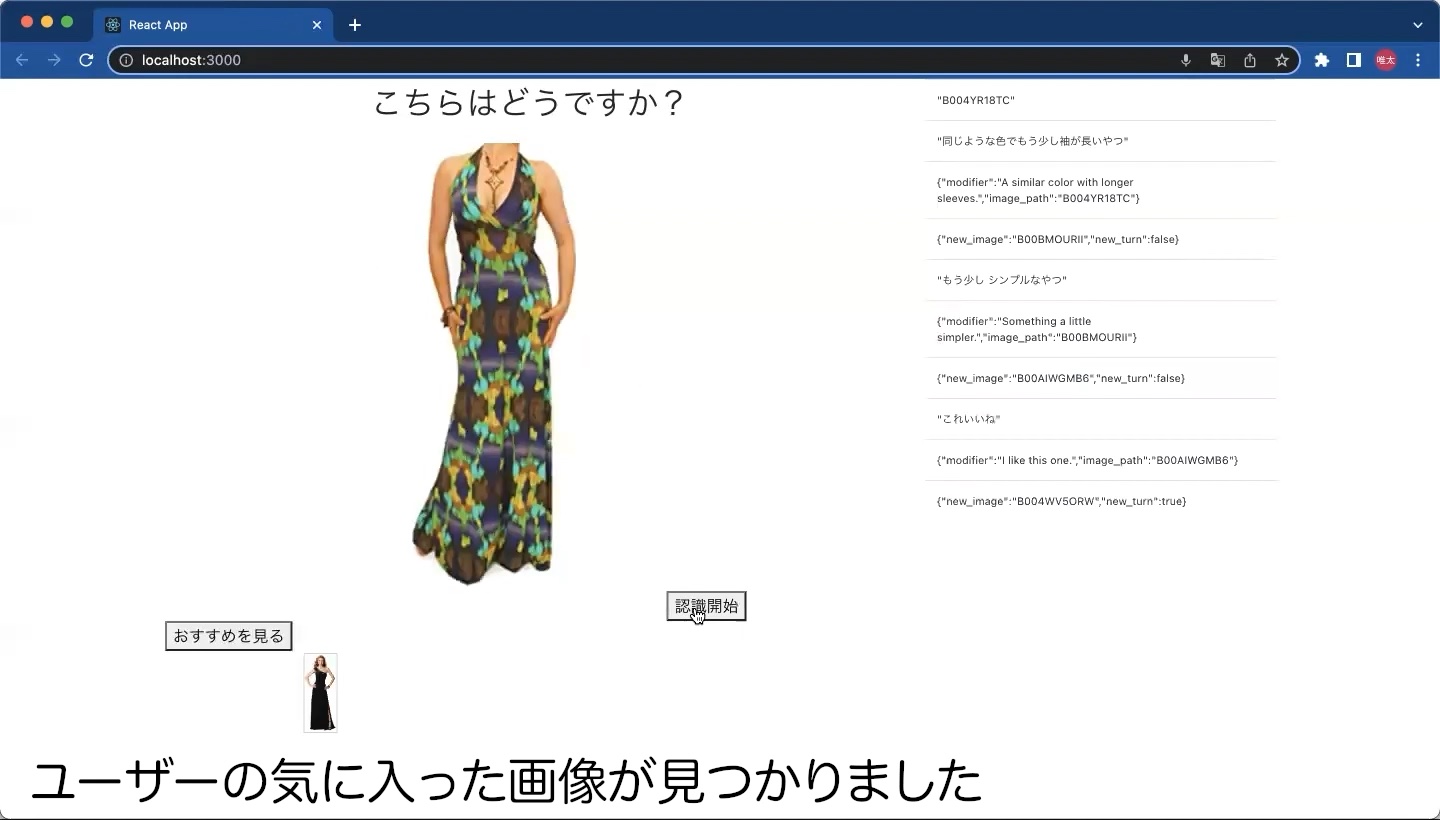Screen dimensions: 1440x820
Task: Click the share page icon
Action: tap(1250, 60)
